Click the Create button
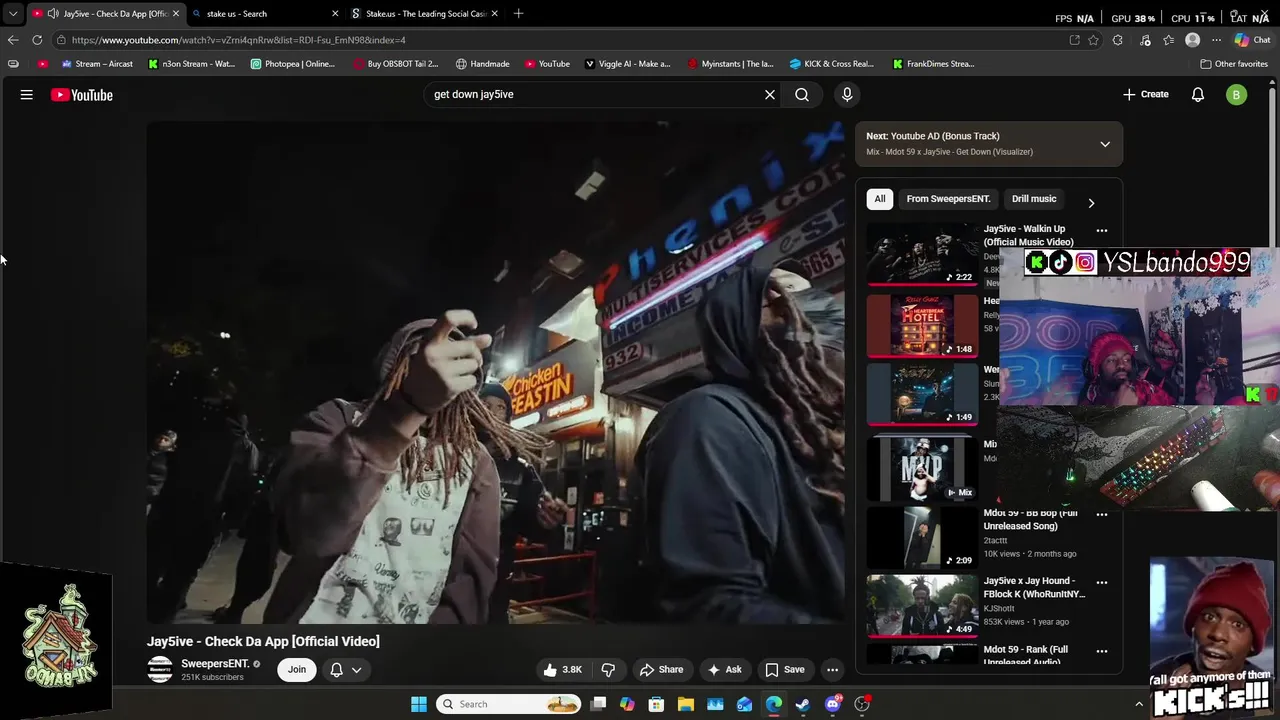The image size is (1280, 720). 1146,95
